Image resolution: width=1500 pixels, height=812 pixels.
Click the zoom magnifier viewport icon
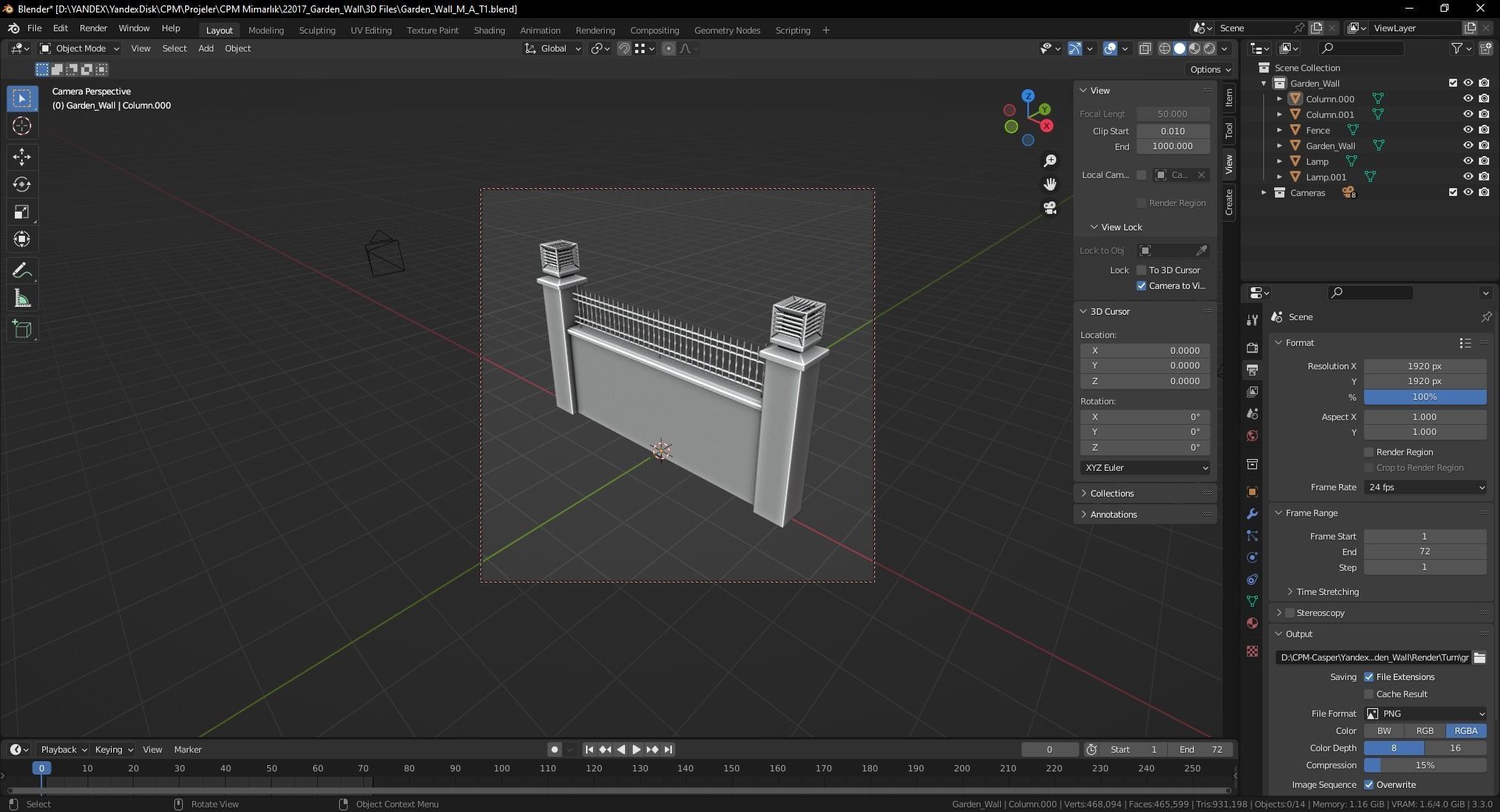[1050, 161]
